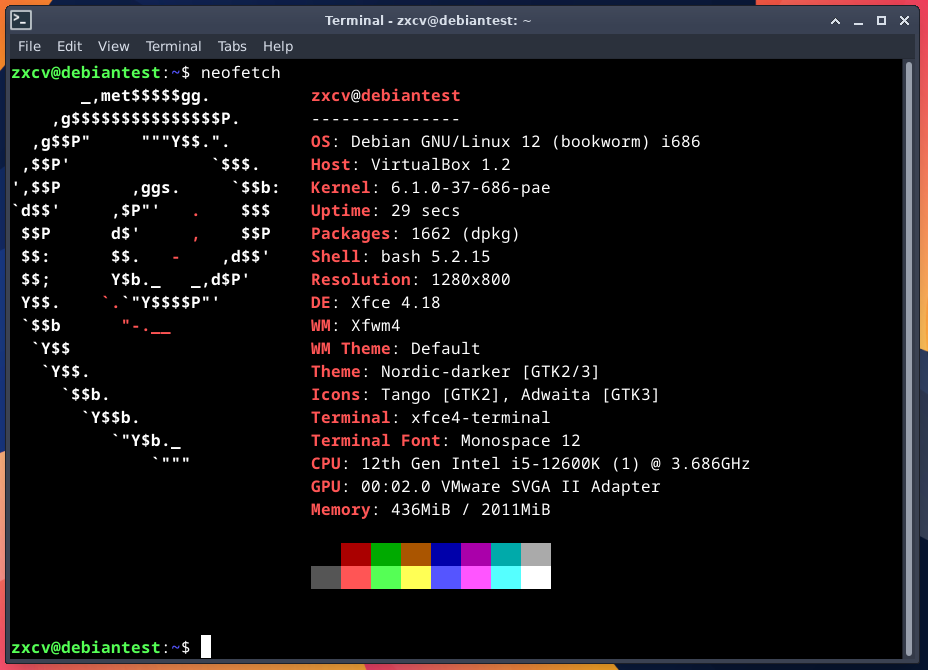Image resolution: width=928 pixels, height=670 pixels.
Task: Click the WM Theme value "Default"
Action: 446,349
